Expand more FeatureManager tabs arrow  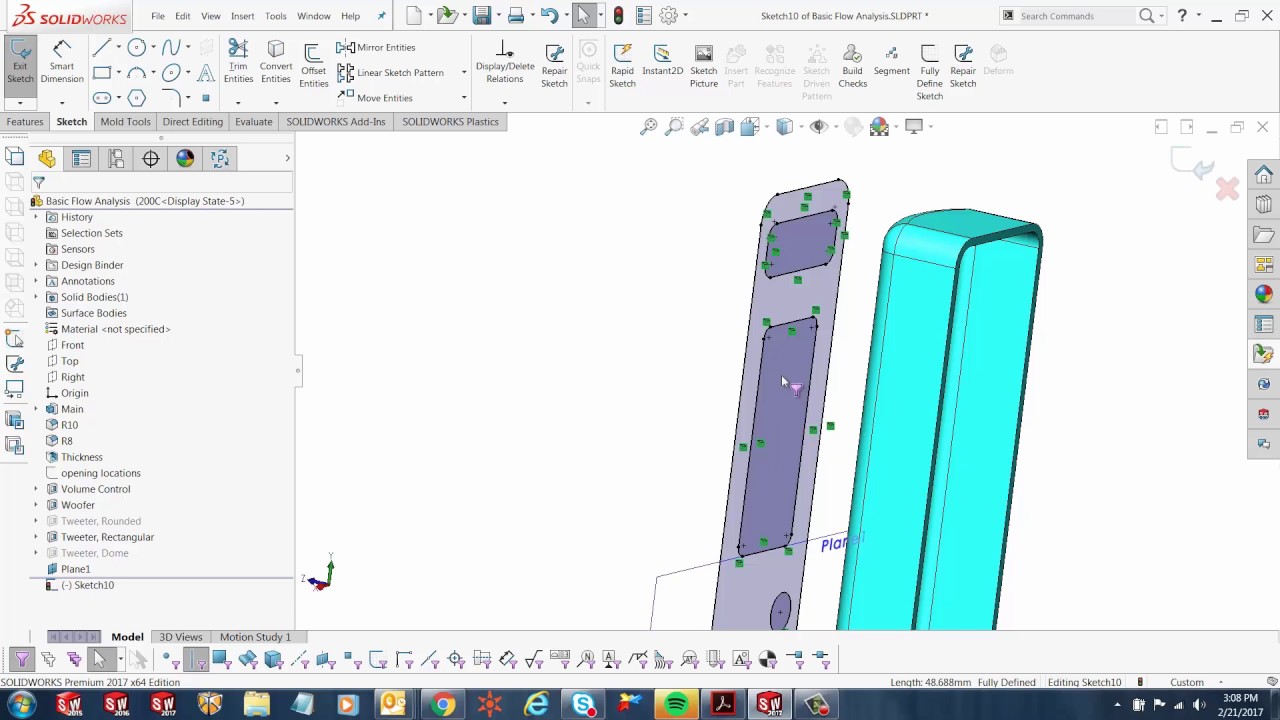[x=287, y=158]
